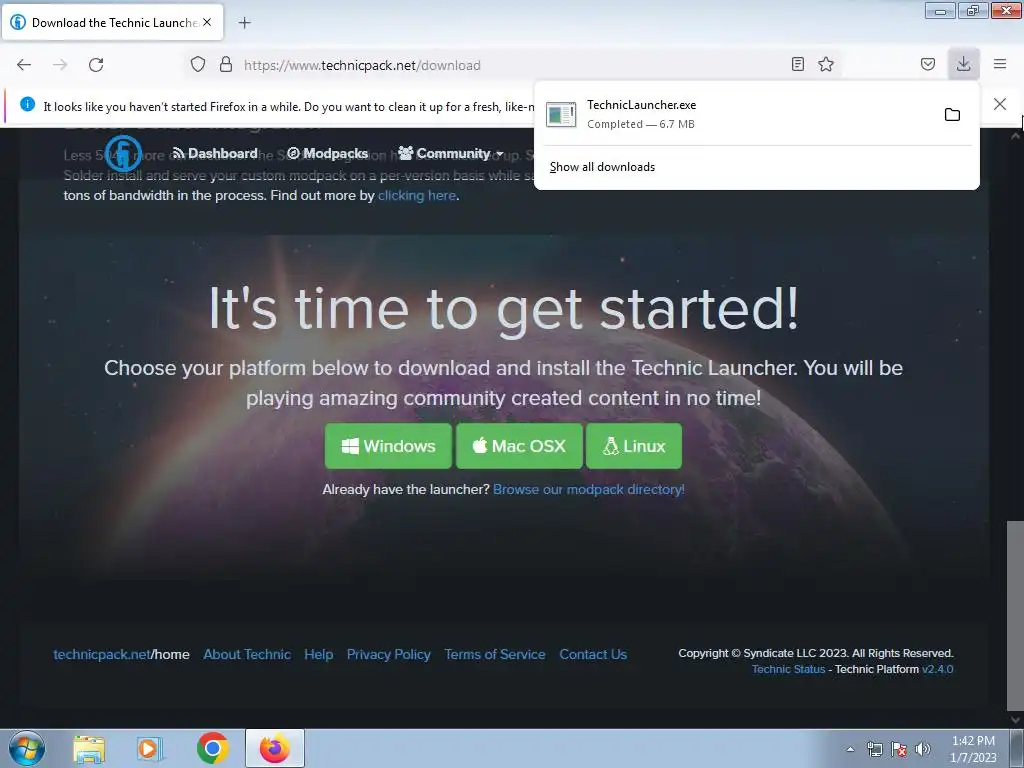Screen dimensions: 1024x768
Task: Dismiss the Firefox refresh notification bar
Action: [1000, 104]
